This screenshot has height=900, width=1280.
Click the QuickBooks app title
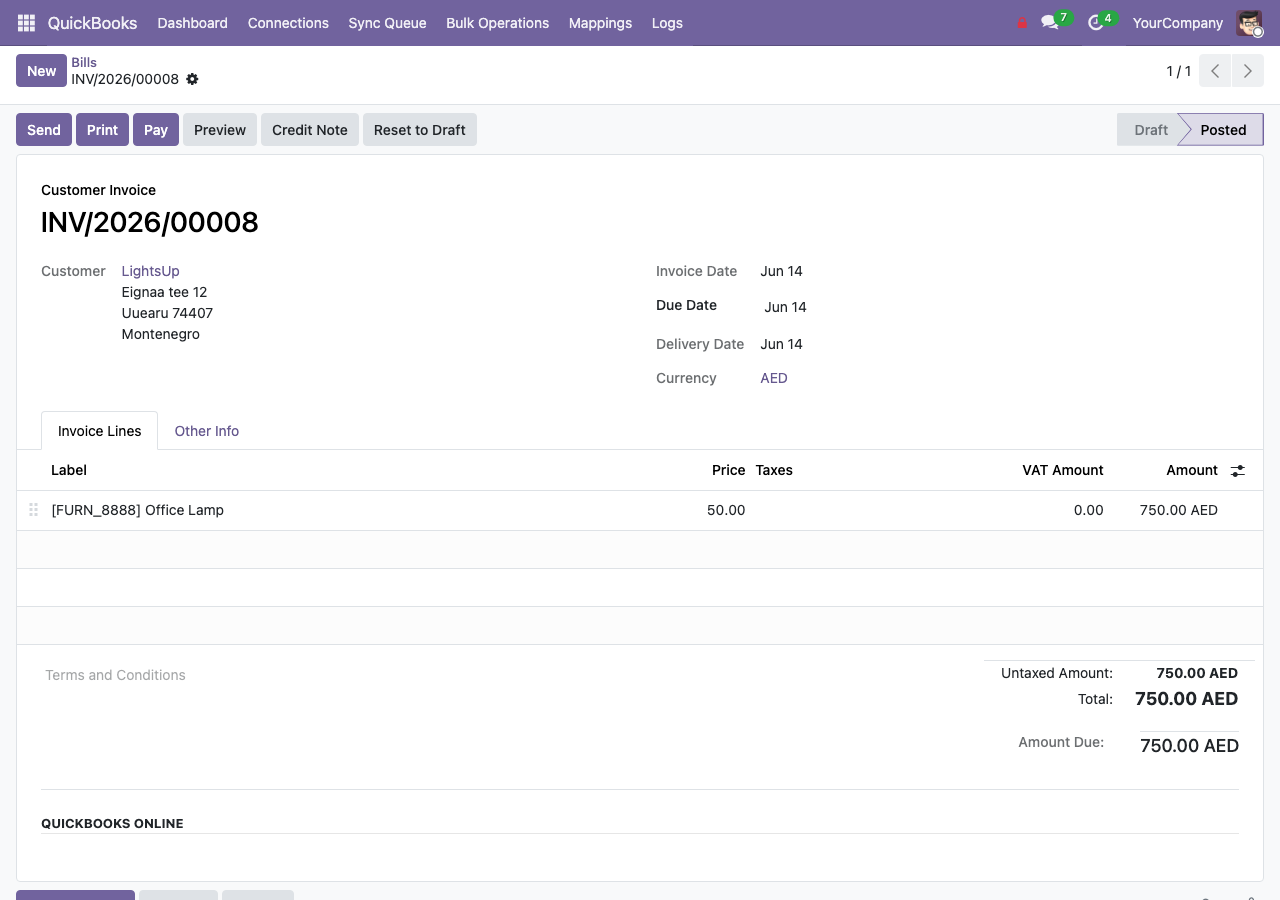(x=92, y=23)
